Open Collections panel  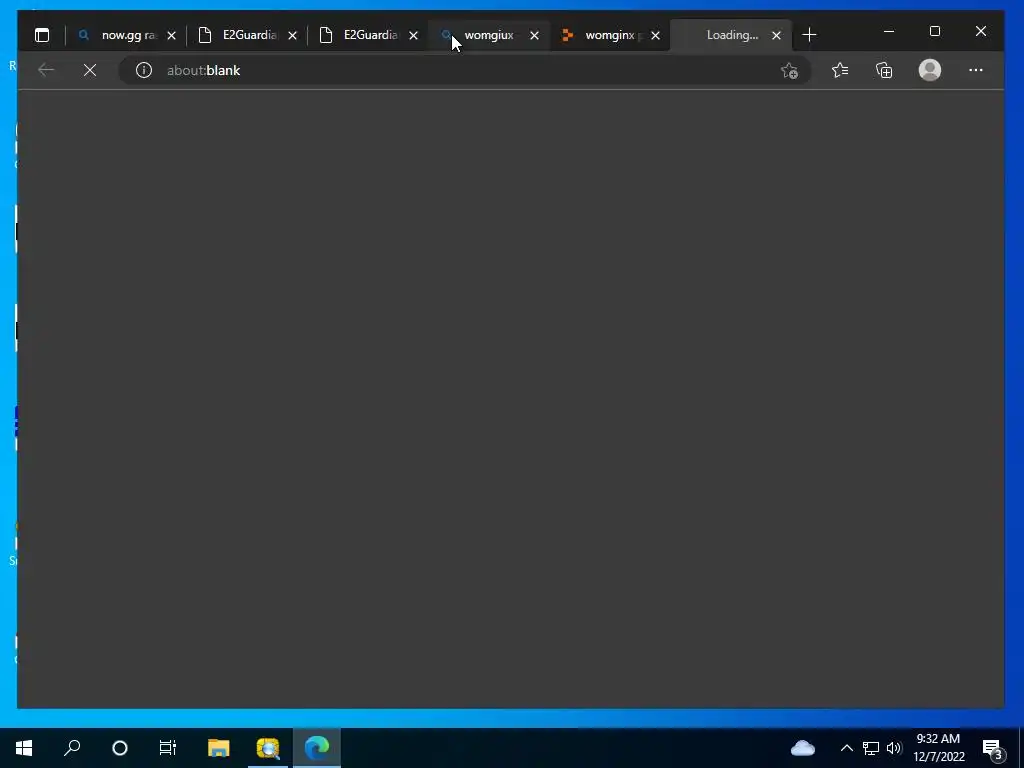884,70
